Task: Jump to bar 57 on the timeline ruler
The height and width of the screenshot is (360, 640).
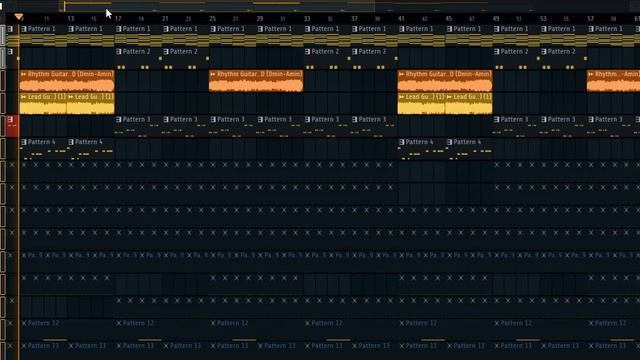Action: point(590,19)
